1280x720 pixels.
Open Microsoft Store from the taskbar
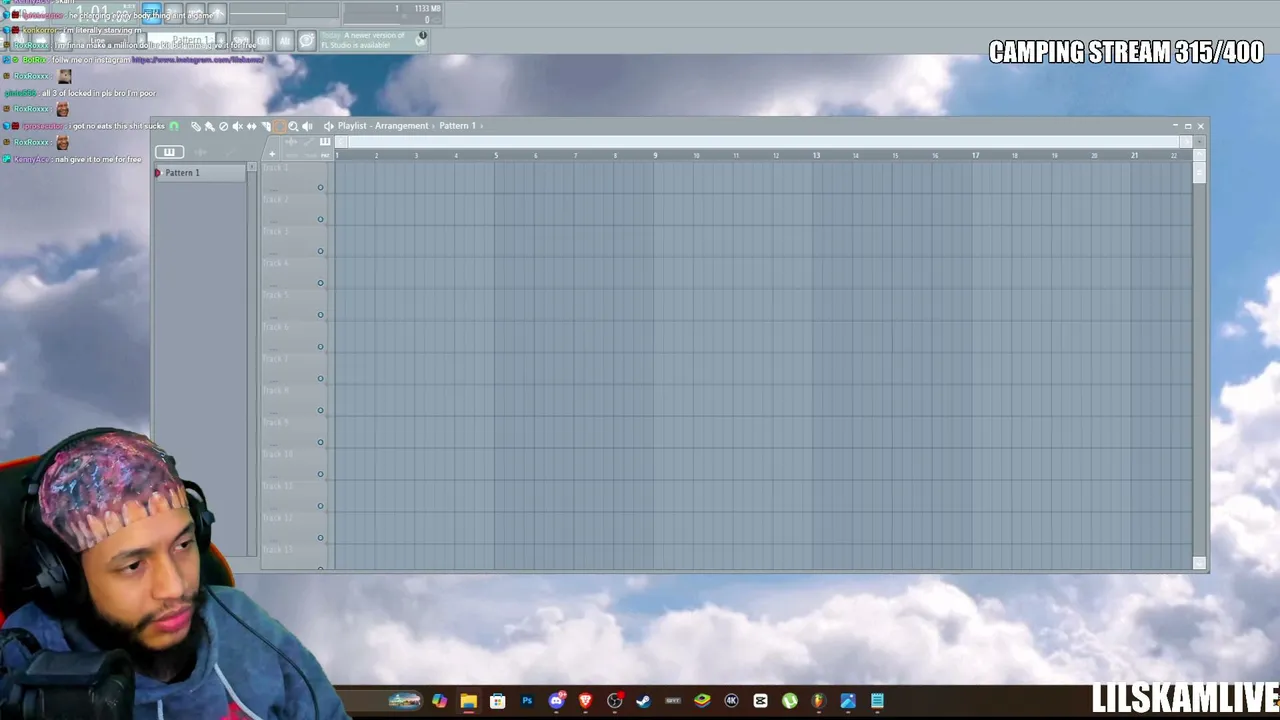pos(497,701)
